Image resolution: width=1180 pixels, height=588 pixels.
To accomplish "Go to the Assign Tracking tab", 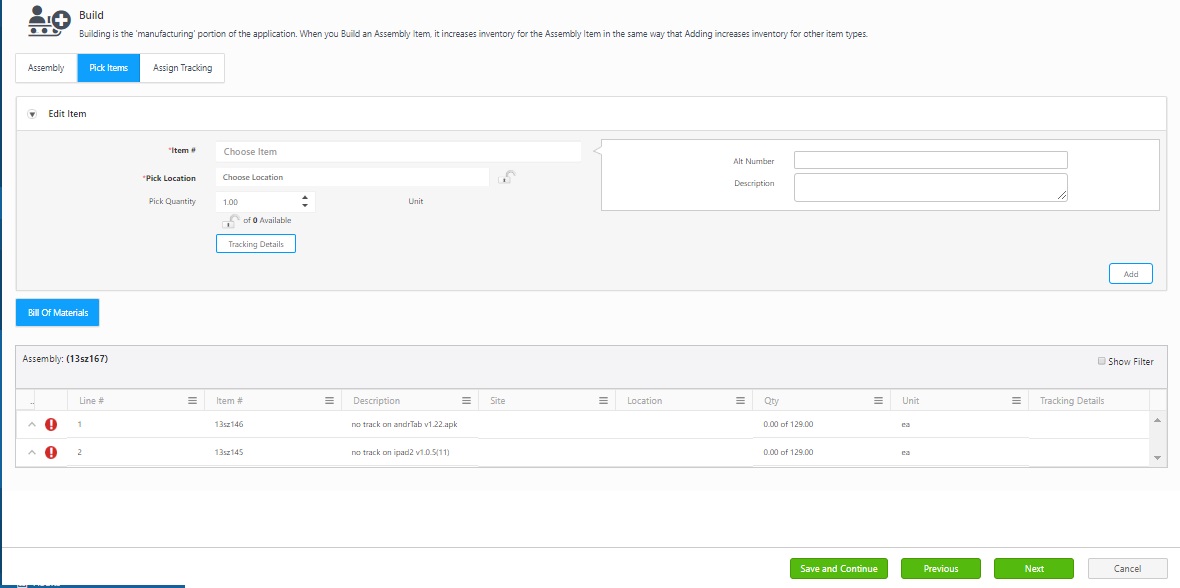I will (182, 68).
